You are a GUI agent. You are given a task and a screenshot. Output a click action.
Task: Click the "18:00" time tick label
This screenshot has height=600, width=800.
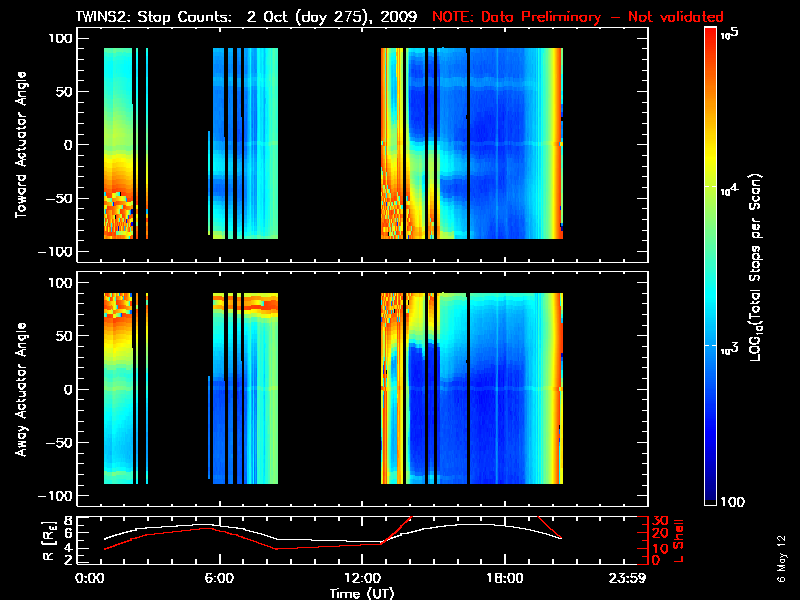[505, 578]
